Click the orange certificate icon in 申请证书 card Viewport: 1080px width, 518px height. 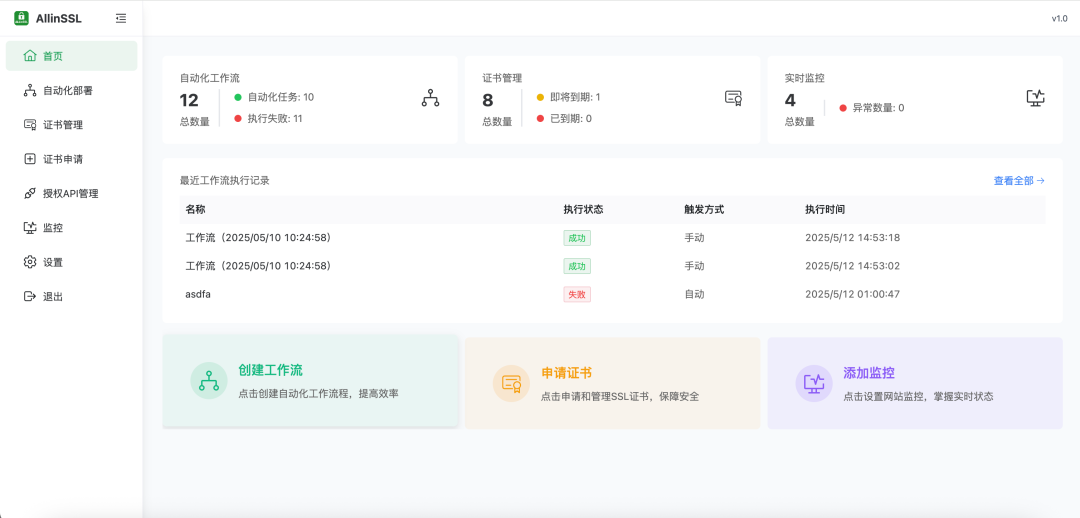(x=511, y=383)
